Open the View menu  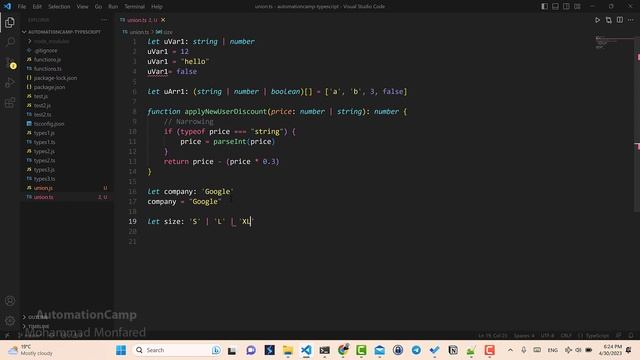(x=82, y=7)
